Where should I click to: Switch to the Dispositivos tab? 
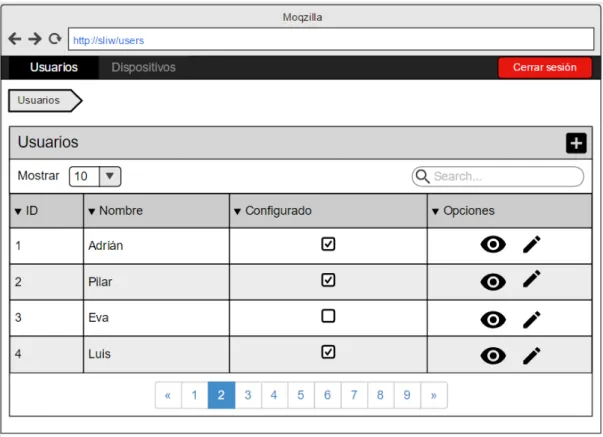(143, 67)
